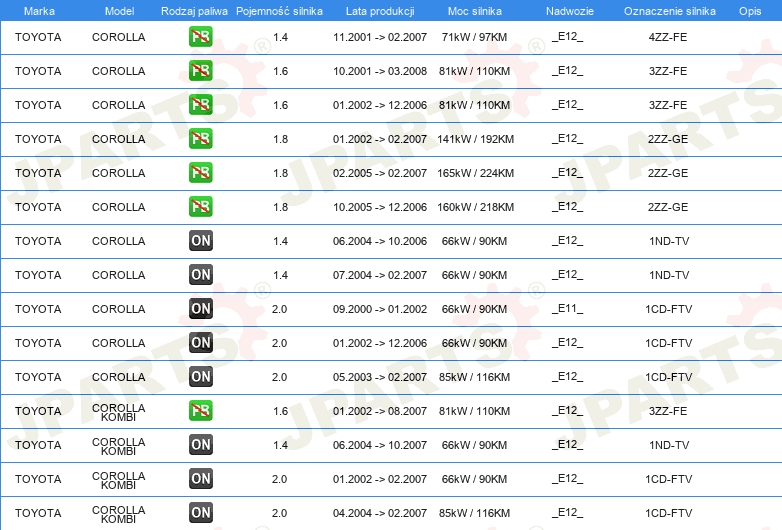Select 85kW / 116KM in the 05.2003 row
This screenshot has height=530, width=782.
point(474,377)
